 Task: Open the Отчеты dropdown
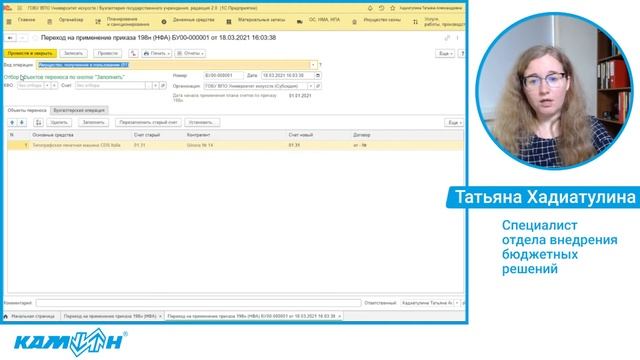[x=190, y=53]
